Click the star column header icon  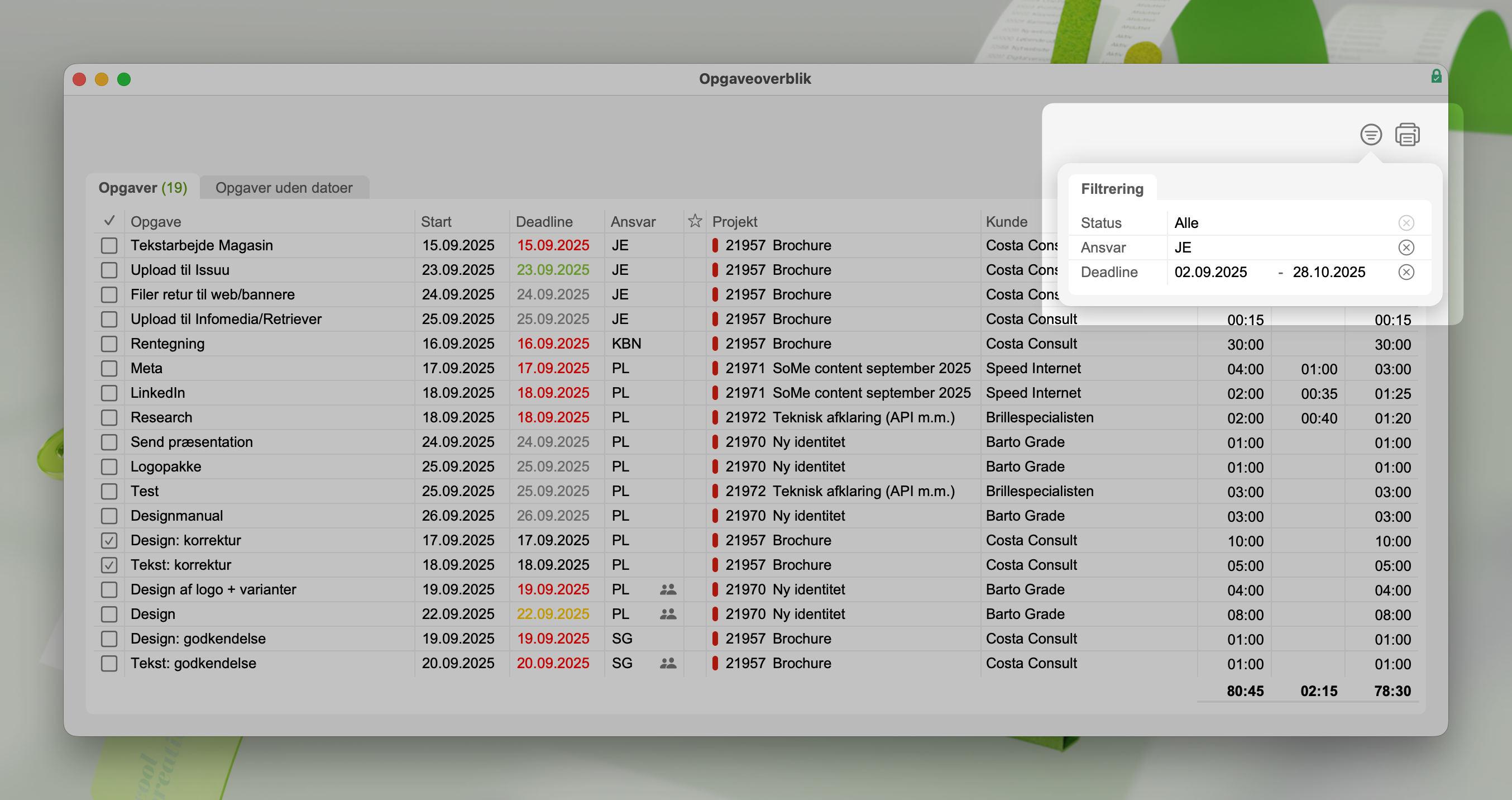[695, 221]
